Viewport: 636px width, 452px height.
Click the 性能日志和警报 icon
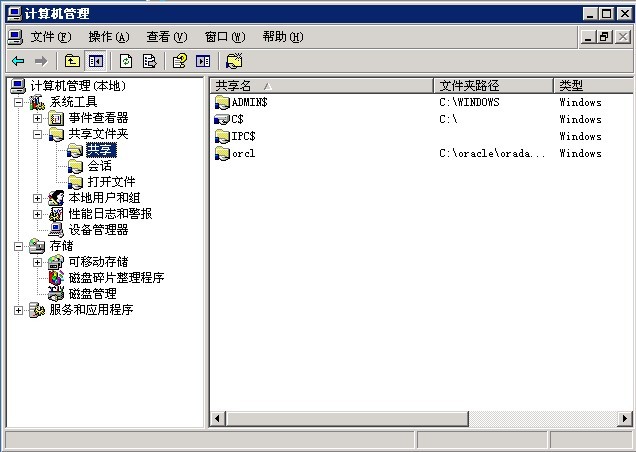coord(56,214)
